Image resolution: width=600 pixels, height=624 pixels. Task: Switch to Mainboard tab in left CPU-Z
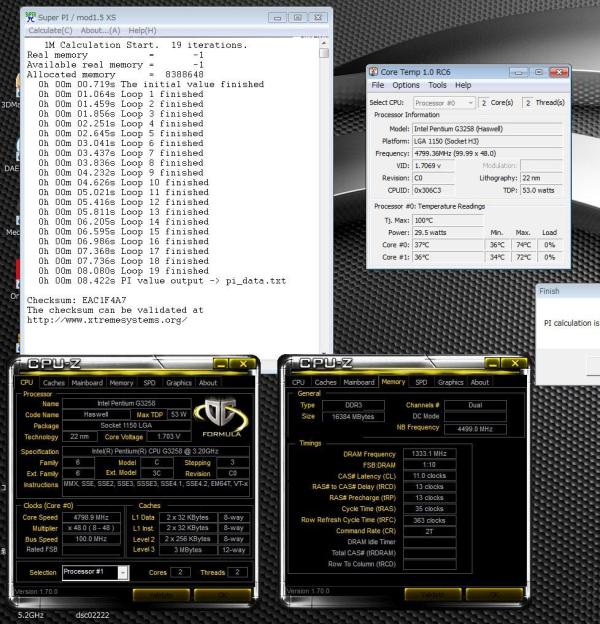[x=87, y=383]
